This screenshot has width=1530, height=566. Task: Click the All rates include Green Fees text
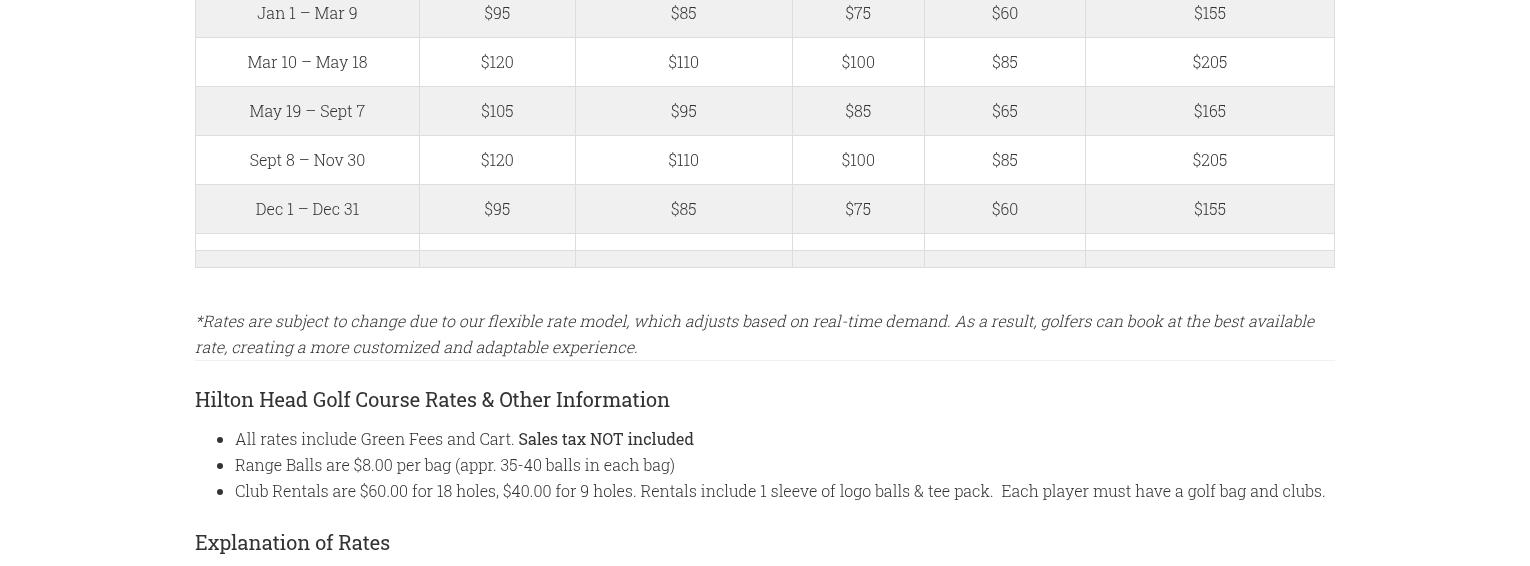coord(374,439)
